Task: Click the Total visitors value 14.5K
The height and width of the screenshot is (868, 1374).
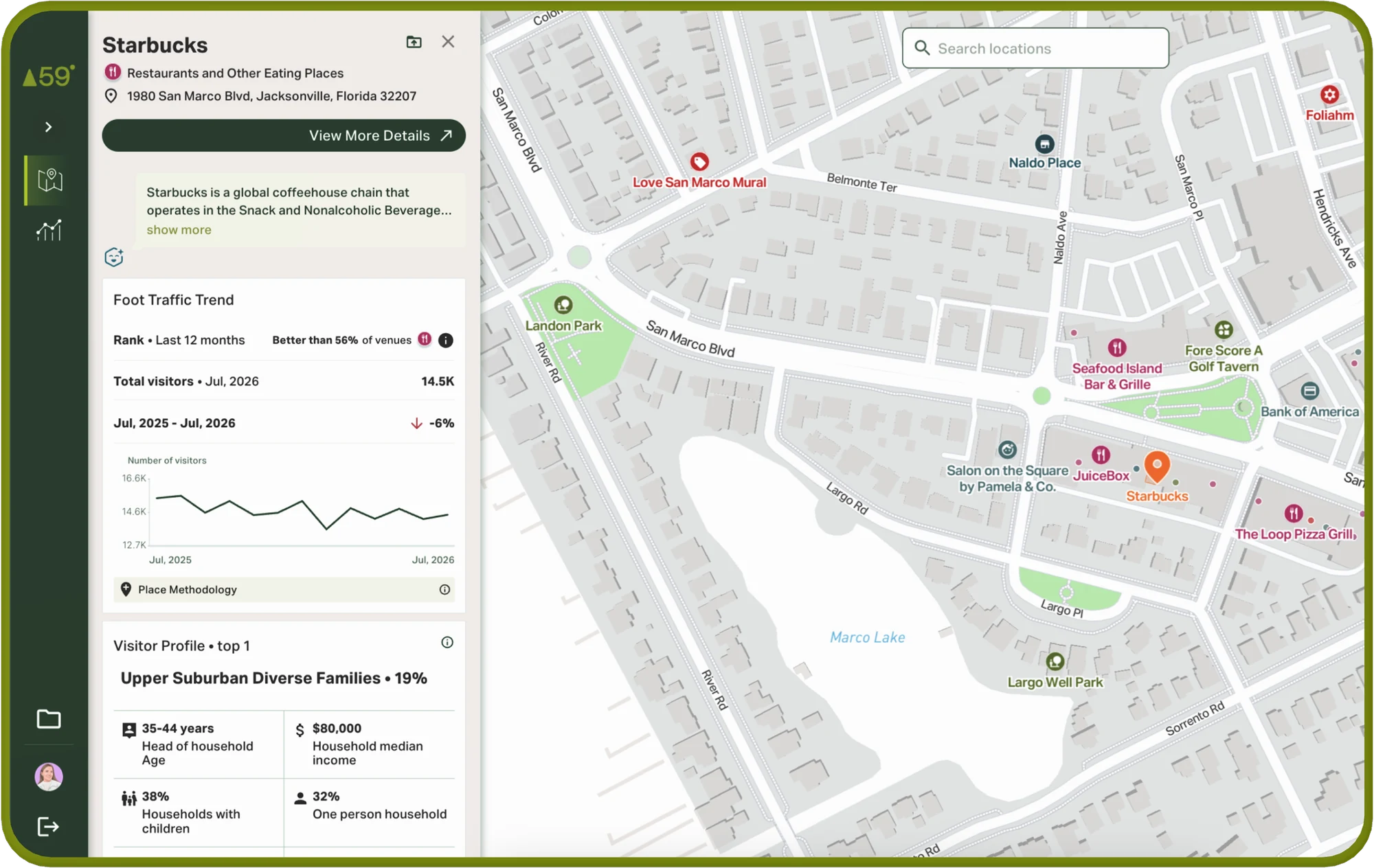Action: tap(438, 381)
